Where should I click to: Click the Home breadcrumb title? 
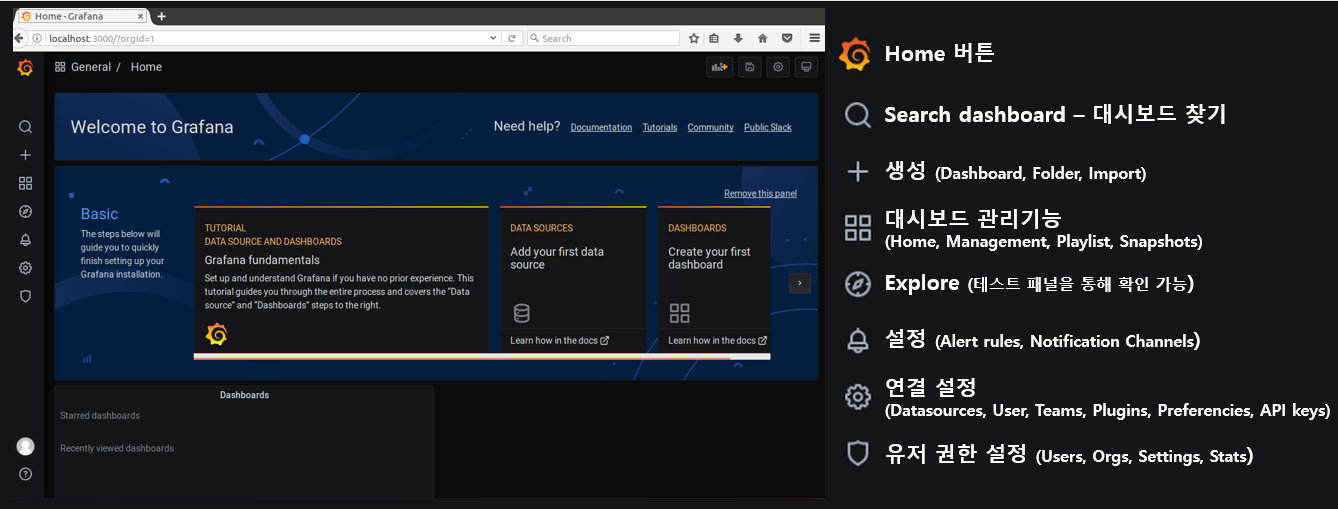(x=146, y=67)
